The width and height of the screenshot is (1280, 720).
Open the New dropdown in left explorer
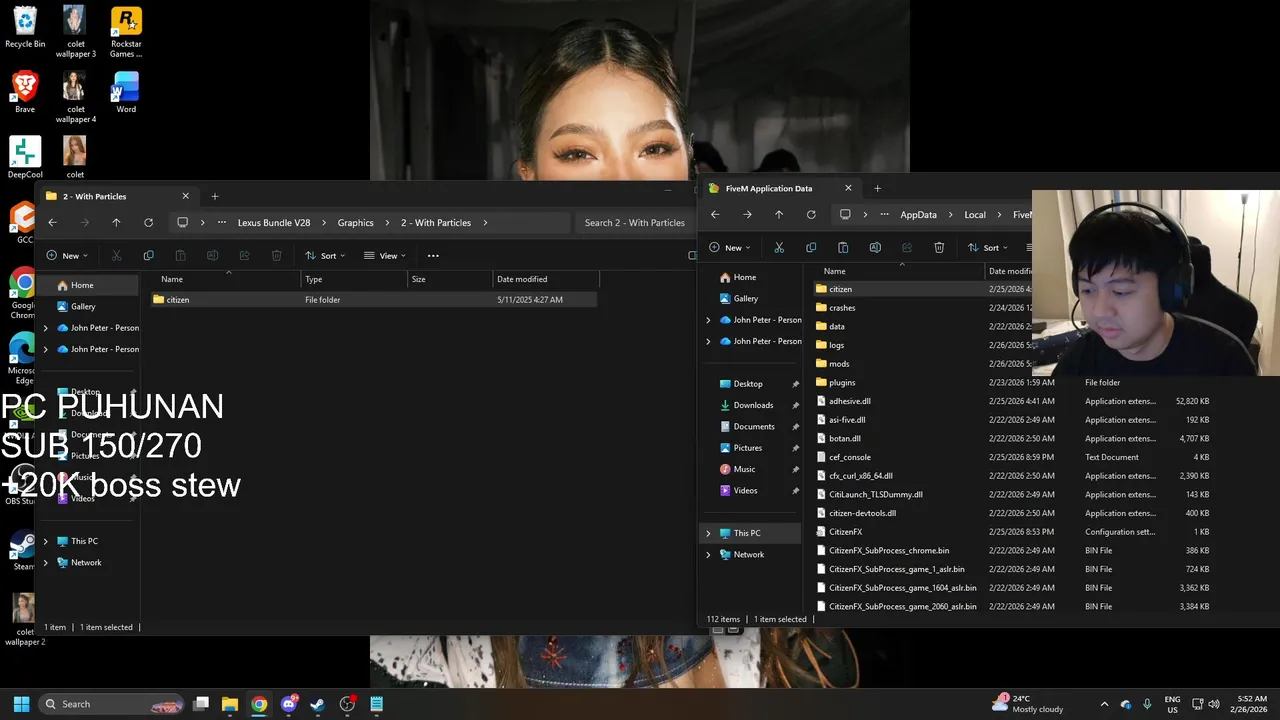pyautogui.click(x=67, y=255)
